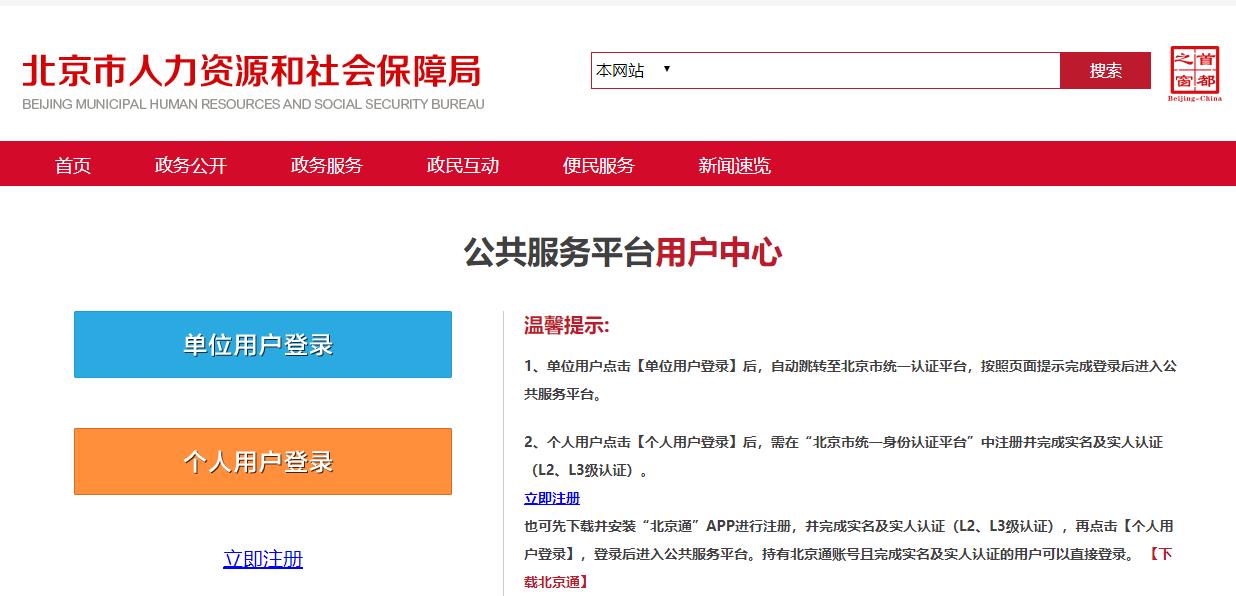Choose the 便民服务 navigation item
This screenshot has width=1236, height=596.
click(x=599, y=165)
